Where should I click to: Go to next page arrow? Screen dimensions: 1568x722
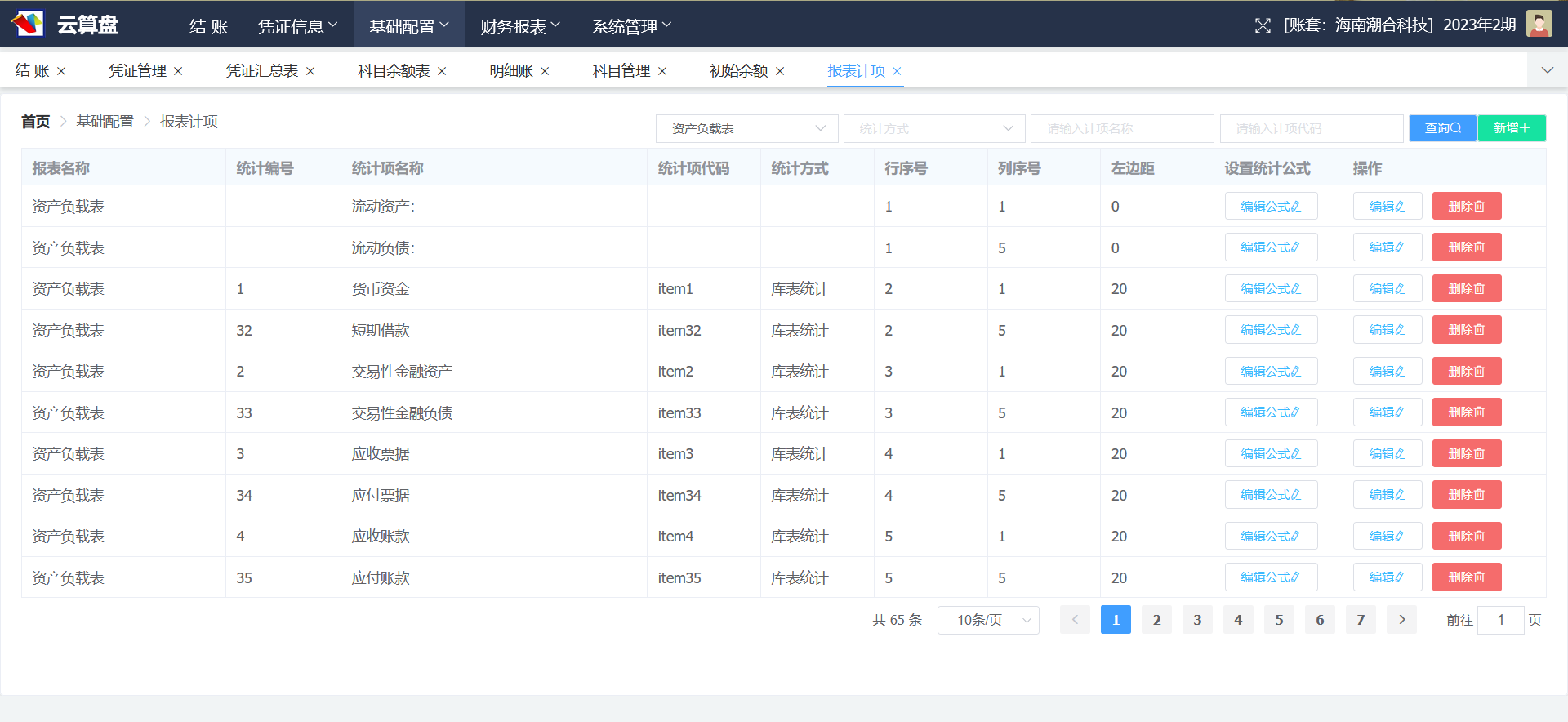click(x=1401, y=620)
